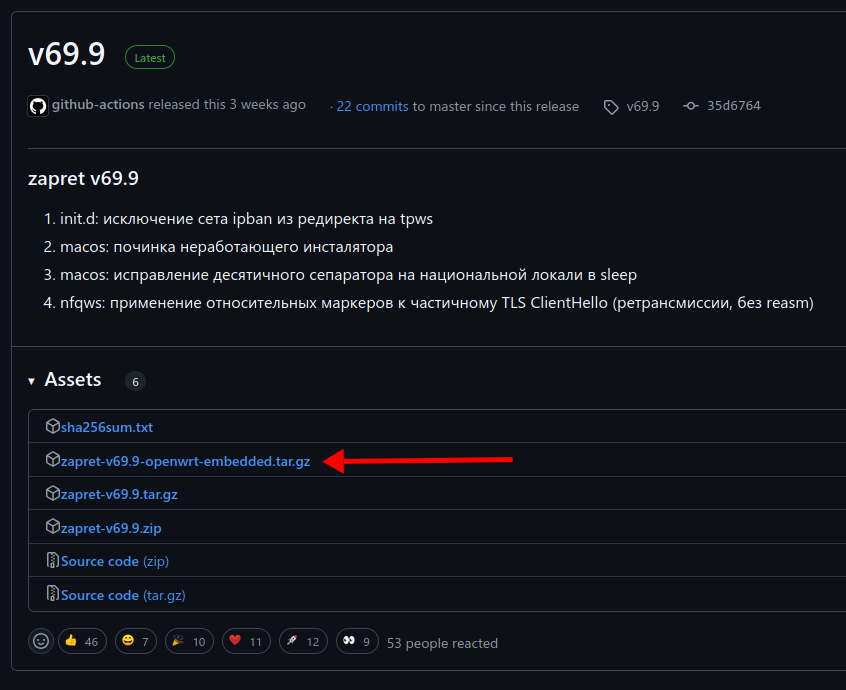Open the 22 commits link
846x690 pixels.
pyautogui.click(x=372, y=106)
